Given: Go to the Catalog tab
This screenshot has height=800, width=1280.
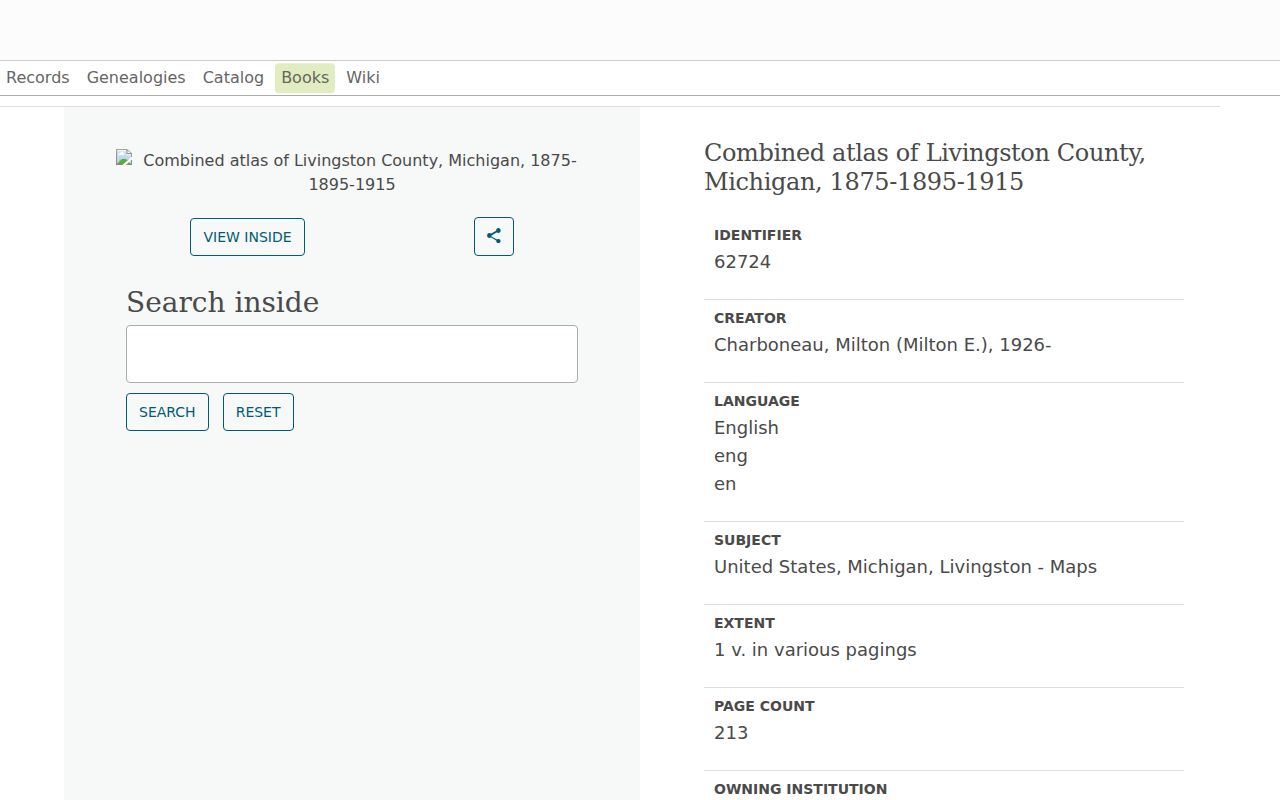Looking at the screenshot, I should pos(233,78).
